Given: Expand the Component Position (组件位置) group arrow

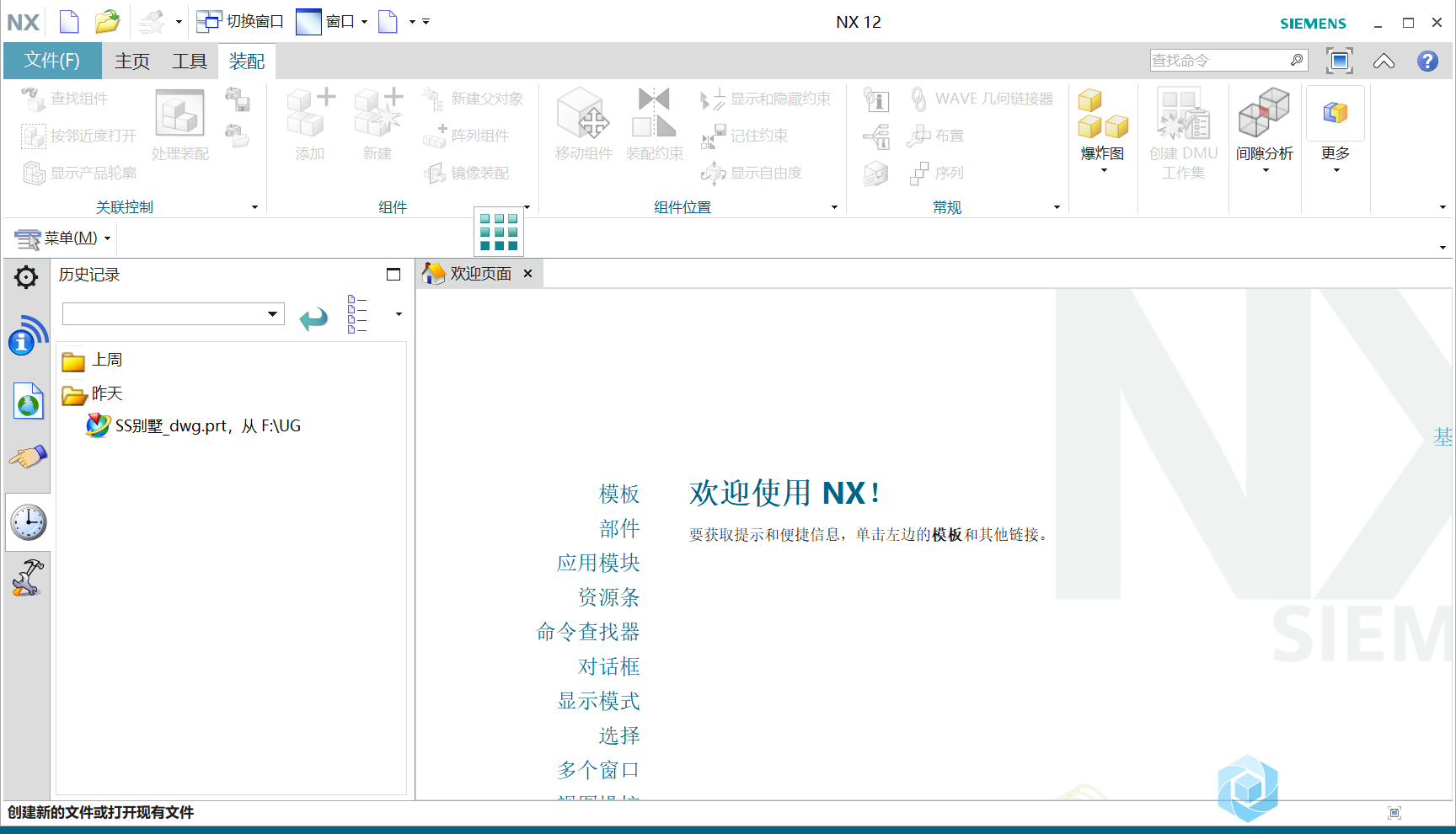Looking at the screenshot, I should tap(834, 207).
